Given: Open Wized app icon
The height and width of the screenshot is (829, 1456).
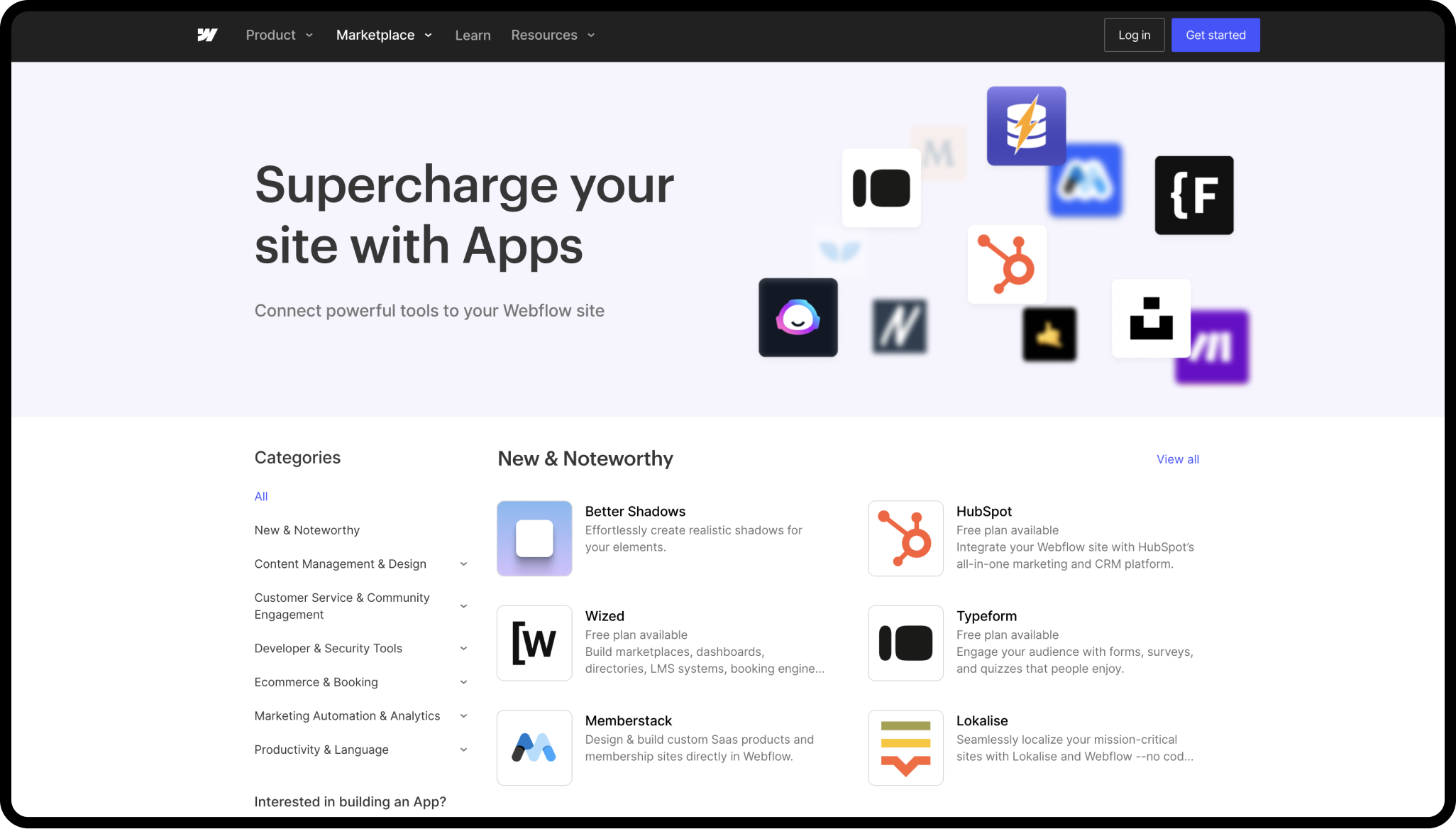Looking at the screenshot, I should 534,643.
